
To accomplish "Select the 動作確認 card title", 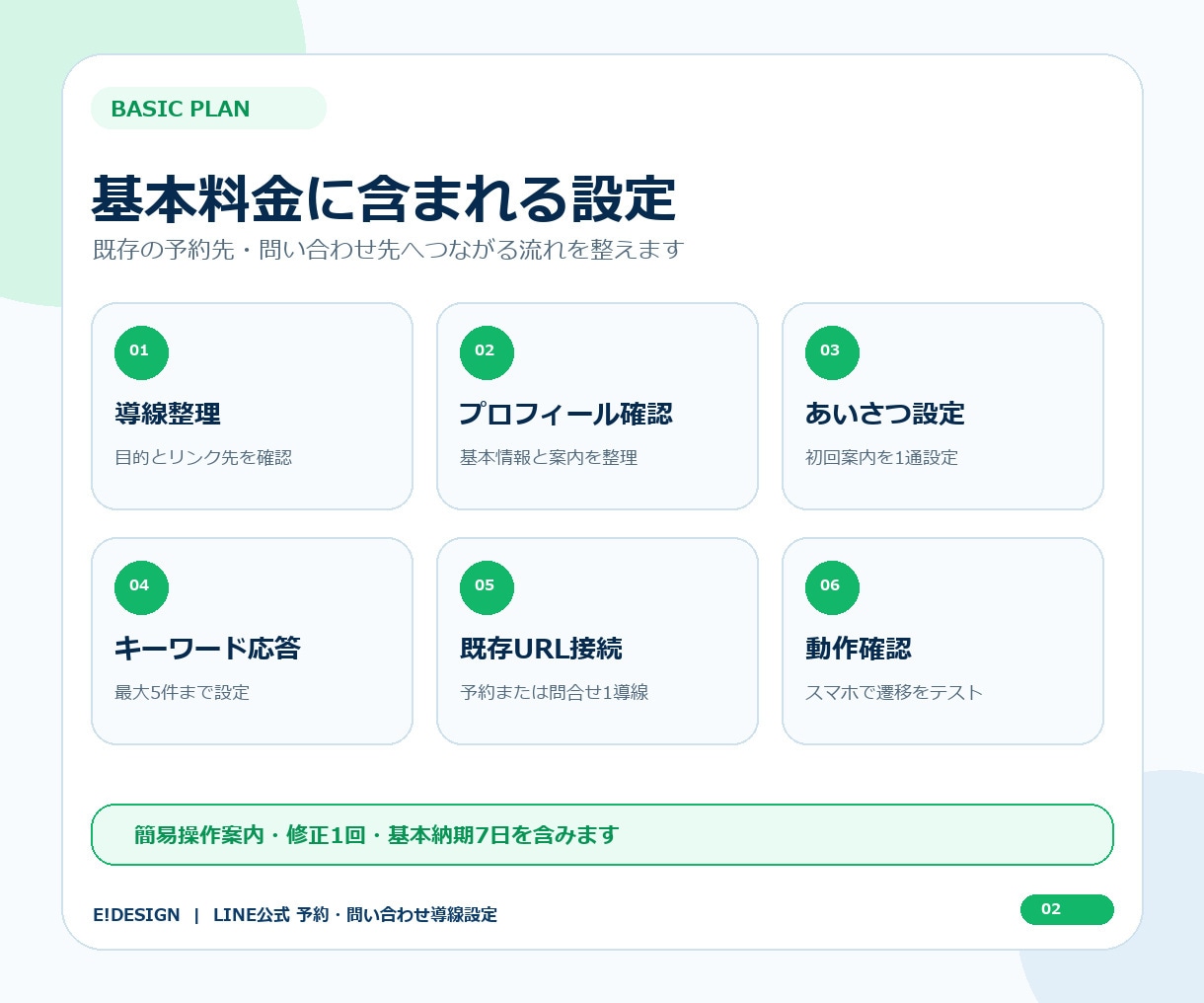I will click(x=859, y=649).
